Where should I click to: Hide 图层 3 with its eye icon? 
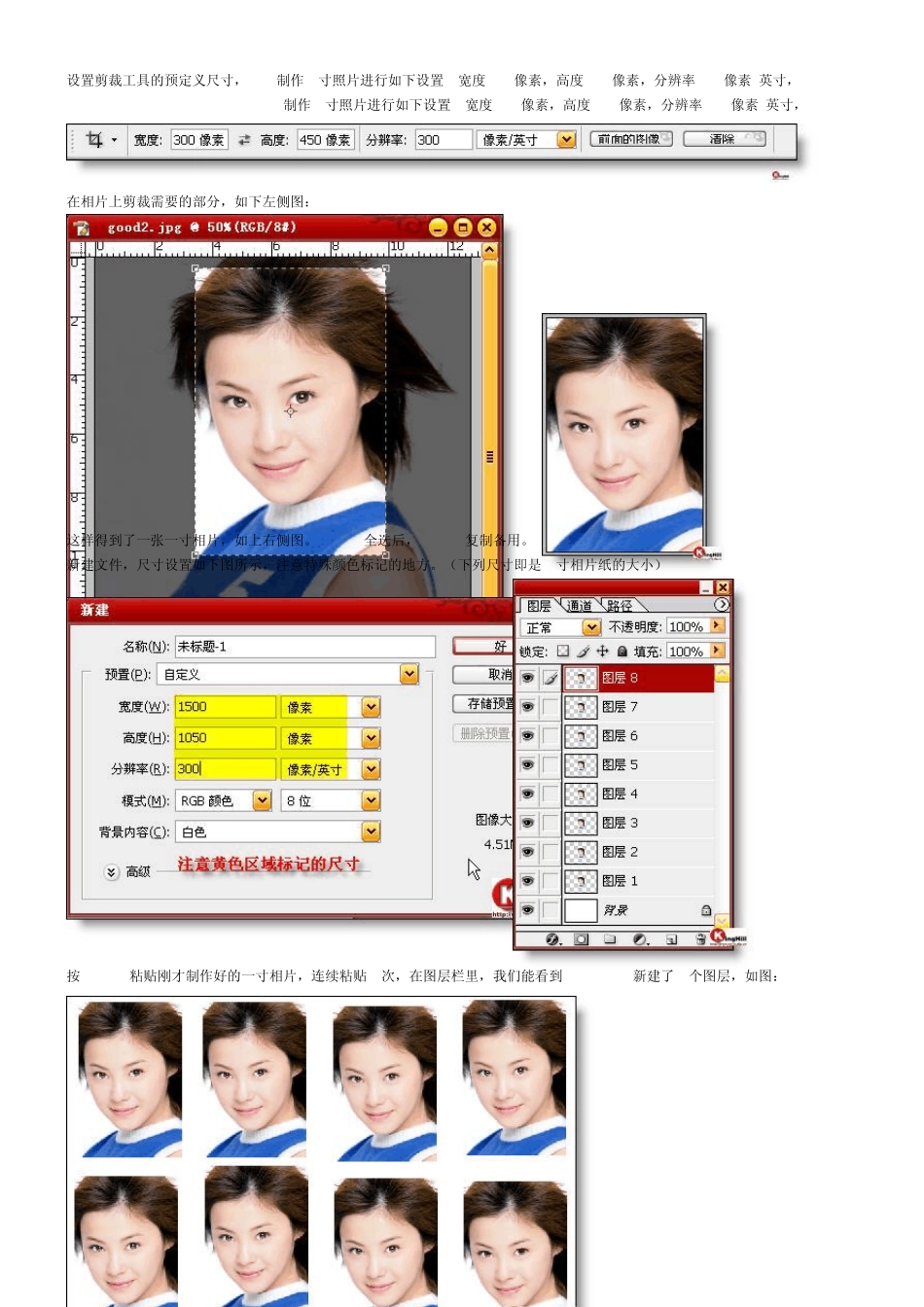[528, 823]
